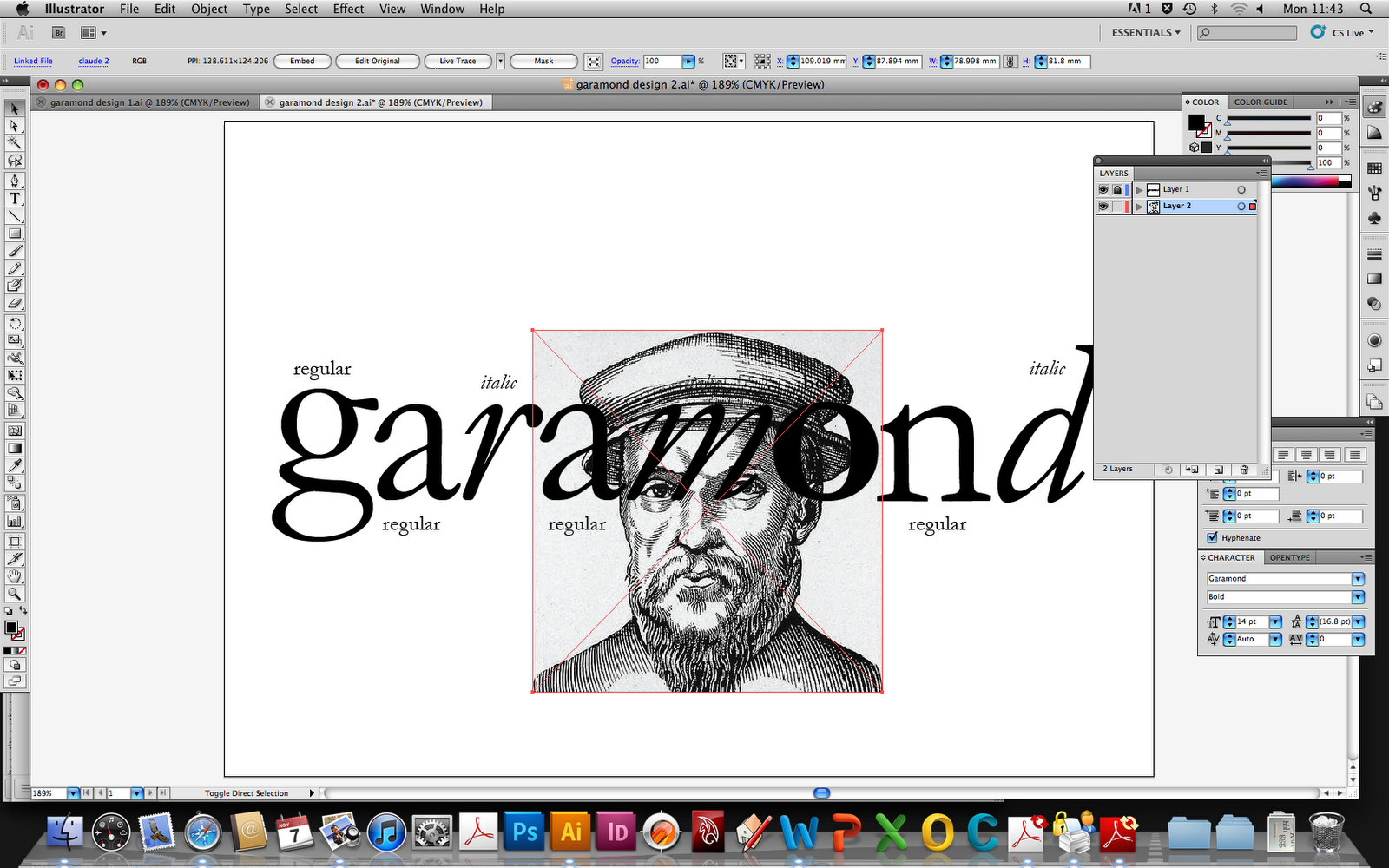Open the Linked File link

[x=33, y=62]
